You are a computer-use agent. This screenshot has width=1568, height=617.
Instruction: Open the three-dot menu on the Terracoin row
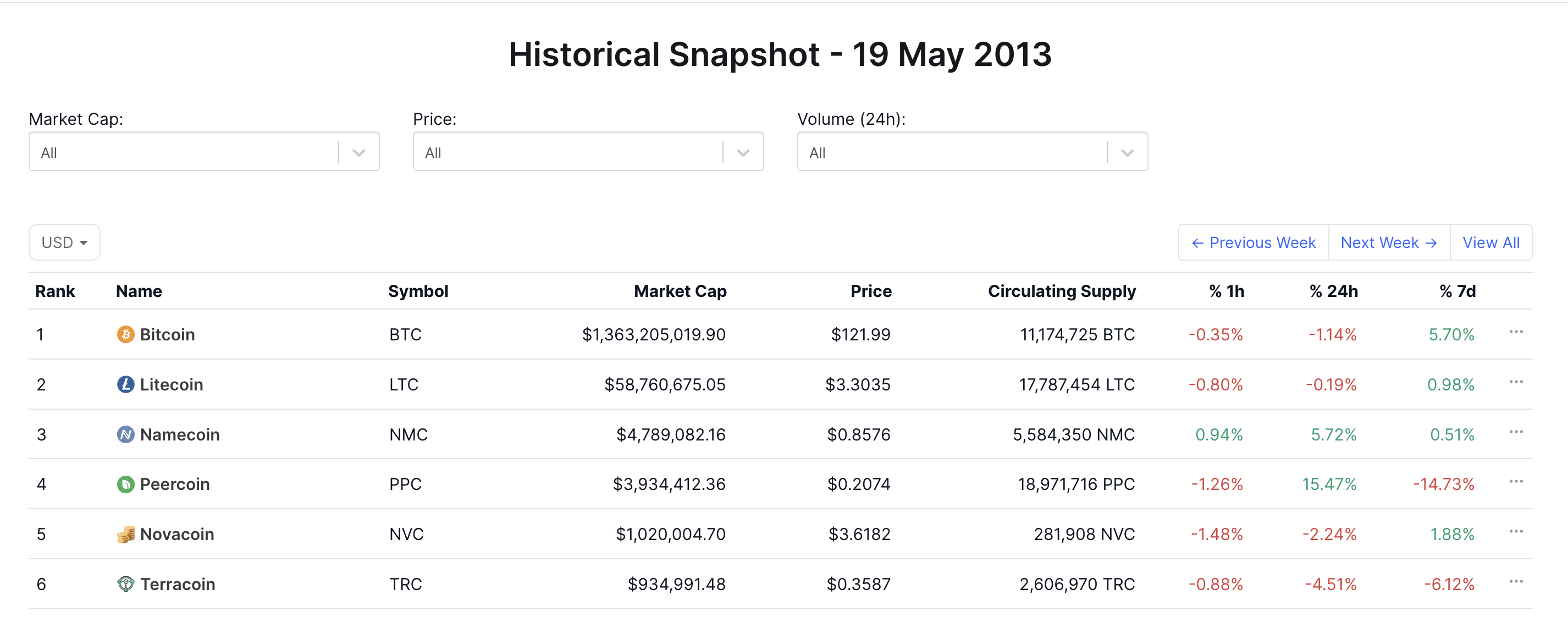click(x=1516, y=581)
